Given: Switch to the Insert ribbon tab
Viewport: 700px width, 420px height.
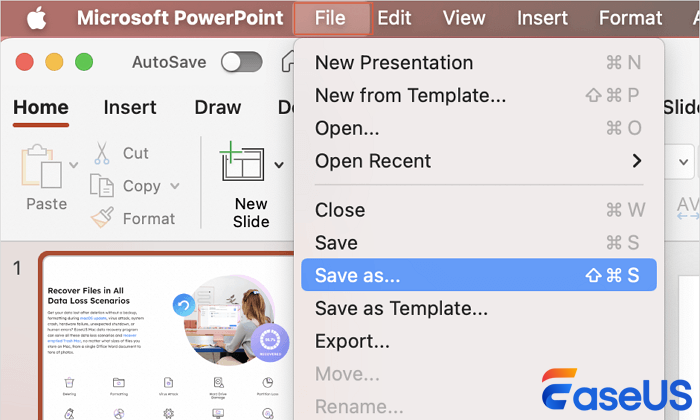Looking at the screenshot, I should click(x=130, y=107).
